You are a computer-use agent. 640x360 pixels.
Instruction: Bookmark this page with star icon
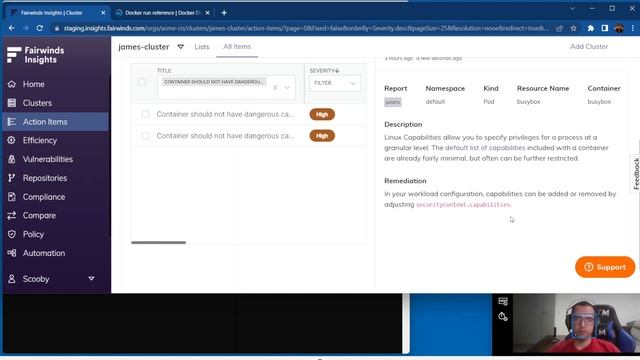[x=573, y=28]
